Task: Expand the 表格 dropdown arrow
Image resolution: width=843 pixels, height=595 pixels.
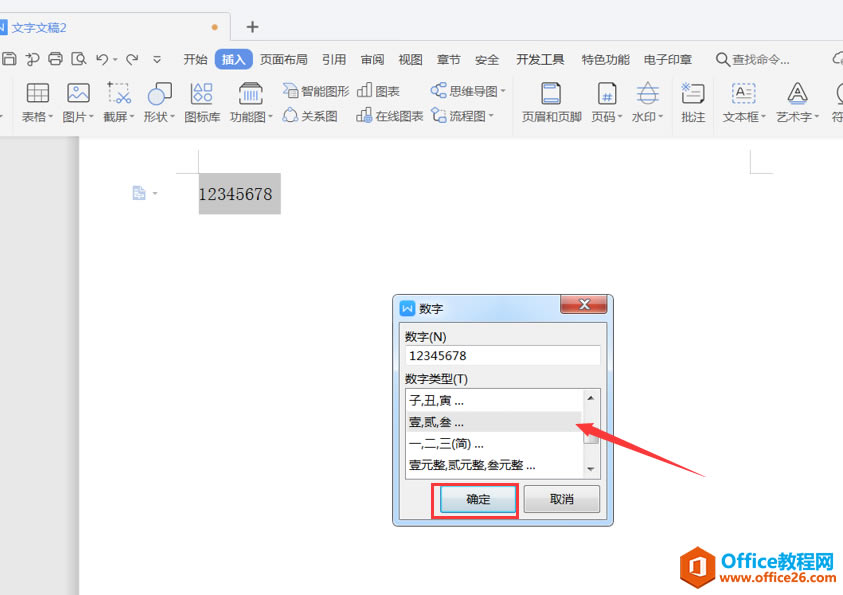Action: (51, 116)
